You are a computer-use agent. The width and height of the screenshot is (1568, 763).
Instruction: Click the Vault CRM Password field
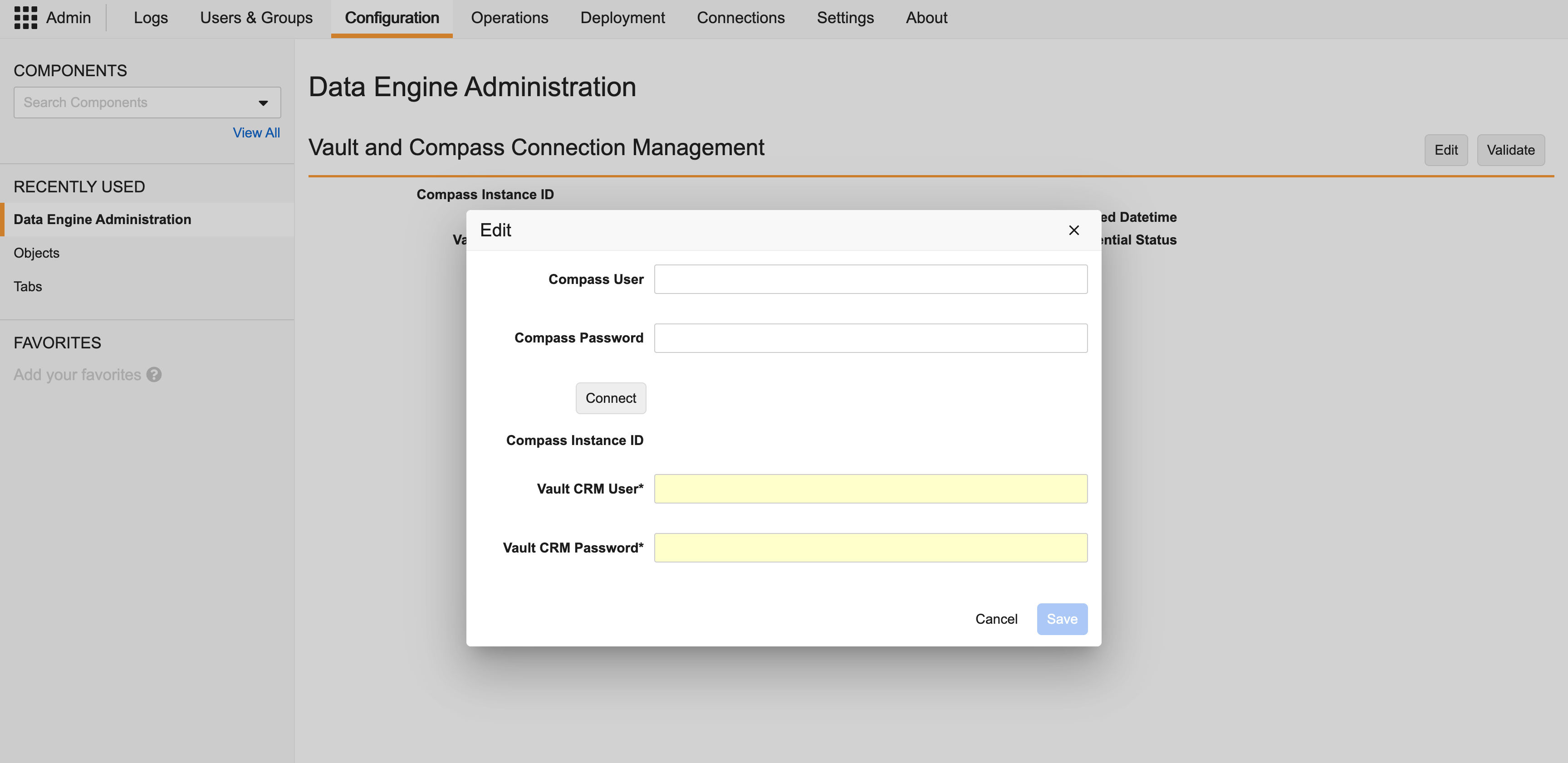(x=870, y=548)
